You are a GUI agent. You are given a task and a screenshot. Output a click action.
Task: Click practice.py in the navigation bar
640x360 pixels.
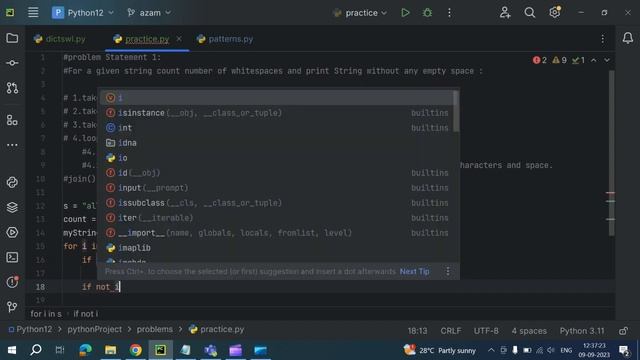[x=217, y=329]
